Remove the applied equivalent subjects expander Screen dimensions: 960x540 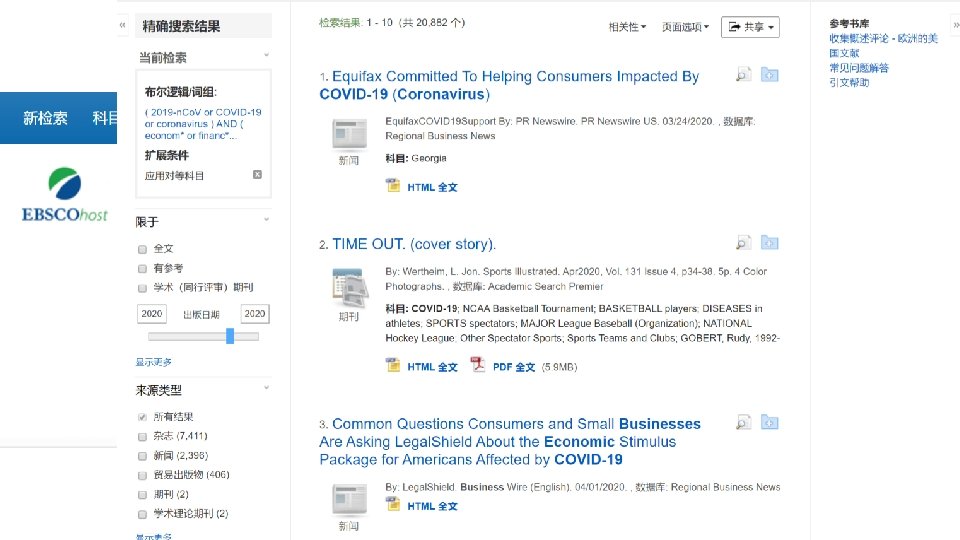[x=257, y=174]
